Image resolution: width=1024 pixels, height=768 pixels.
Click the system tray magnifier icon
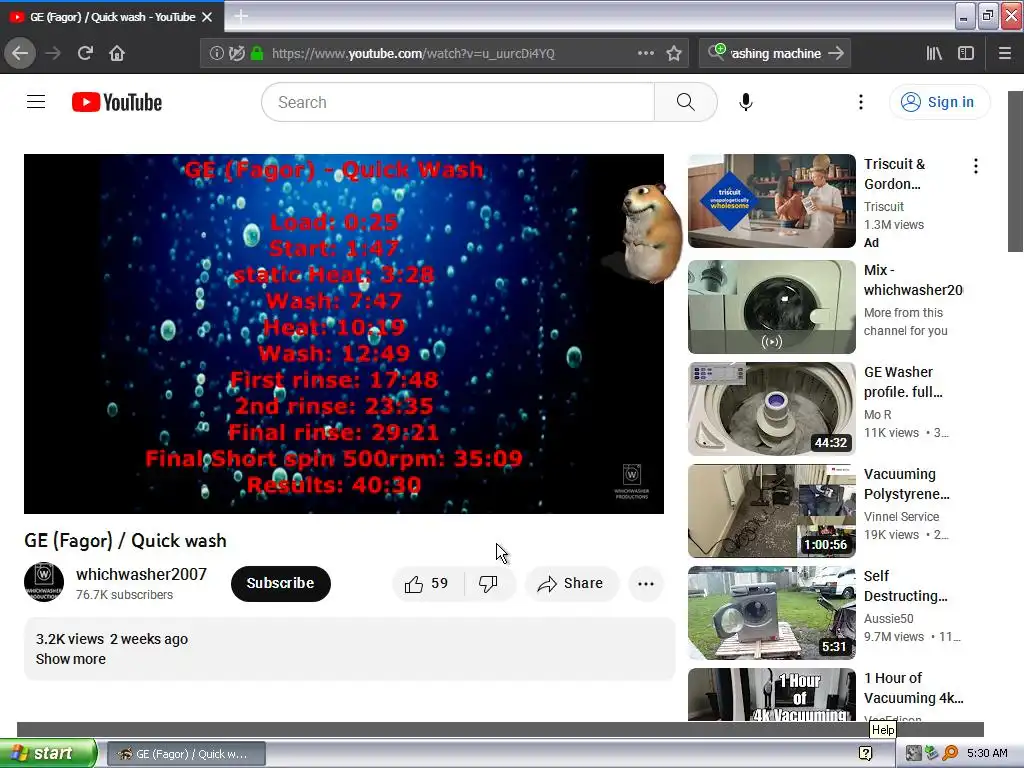click(x=950, y=754)
